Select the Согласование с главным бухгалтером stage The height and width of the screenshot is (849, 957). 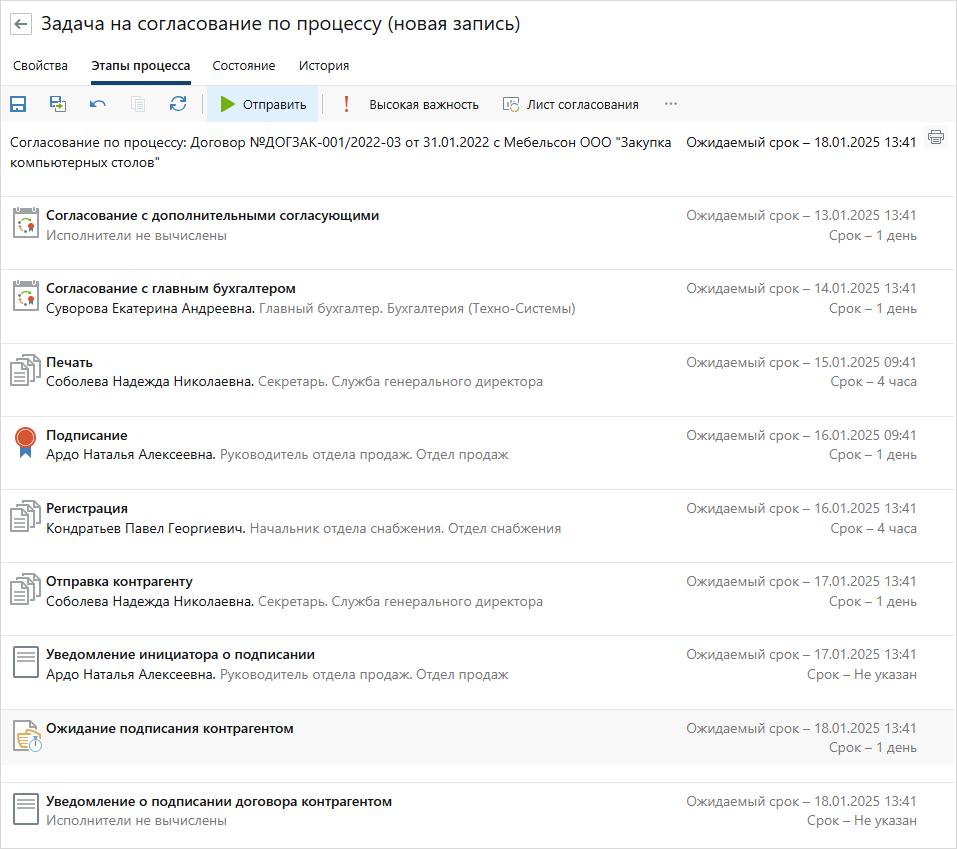[x=171, y=289]
